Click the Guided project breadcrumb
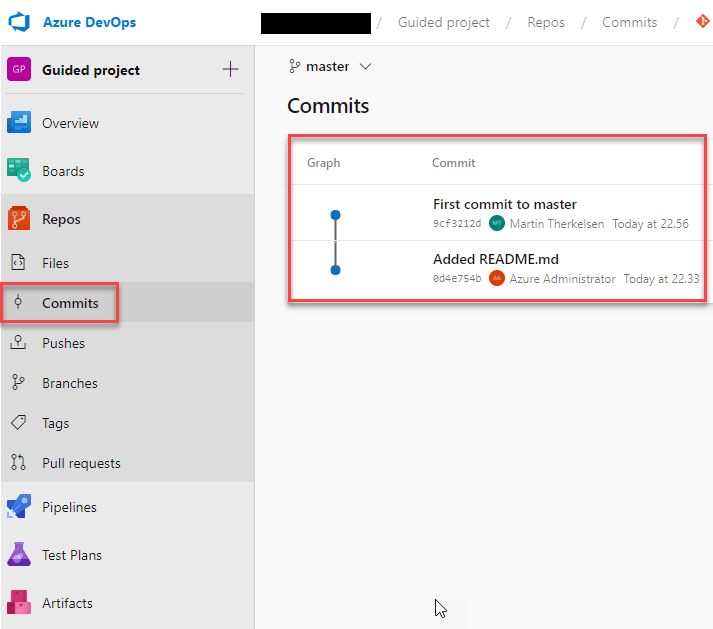The image size is (713, 629). point(444,22)
